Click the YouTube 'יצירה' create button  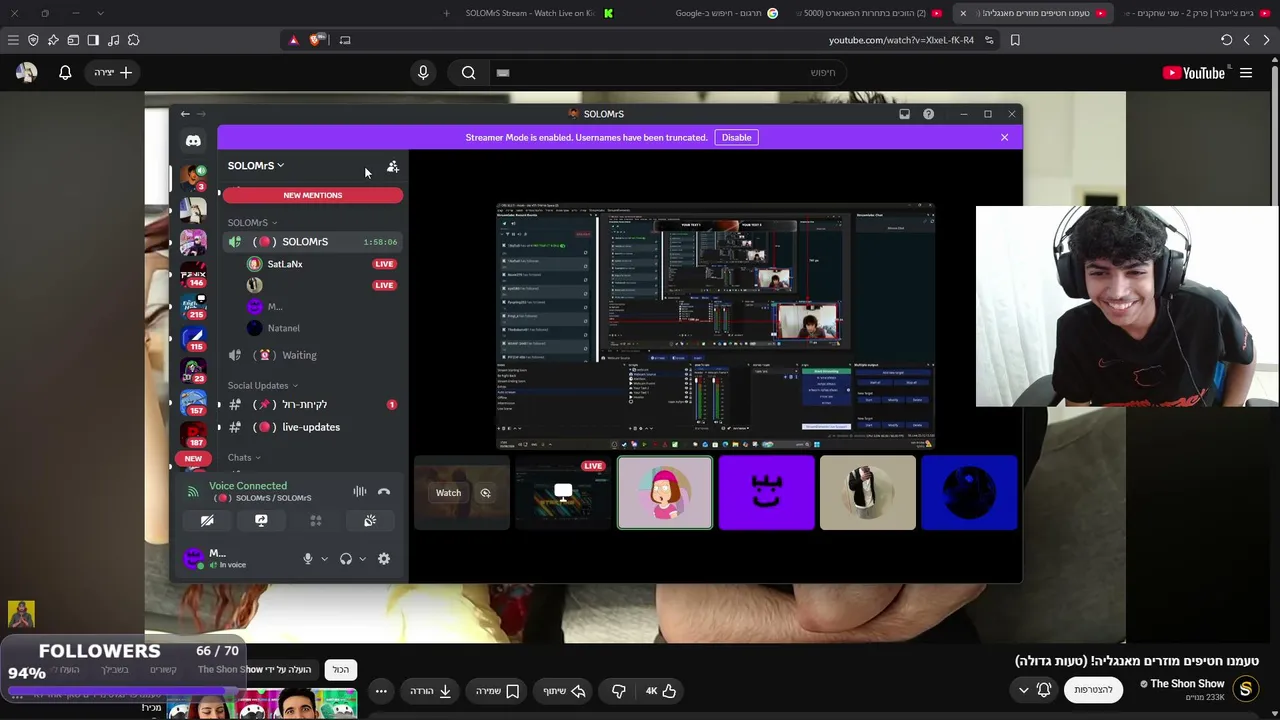pyautogui.click(x=113, y=72)
